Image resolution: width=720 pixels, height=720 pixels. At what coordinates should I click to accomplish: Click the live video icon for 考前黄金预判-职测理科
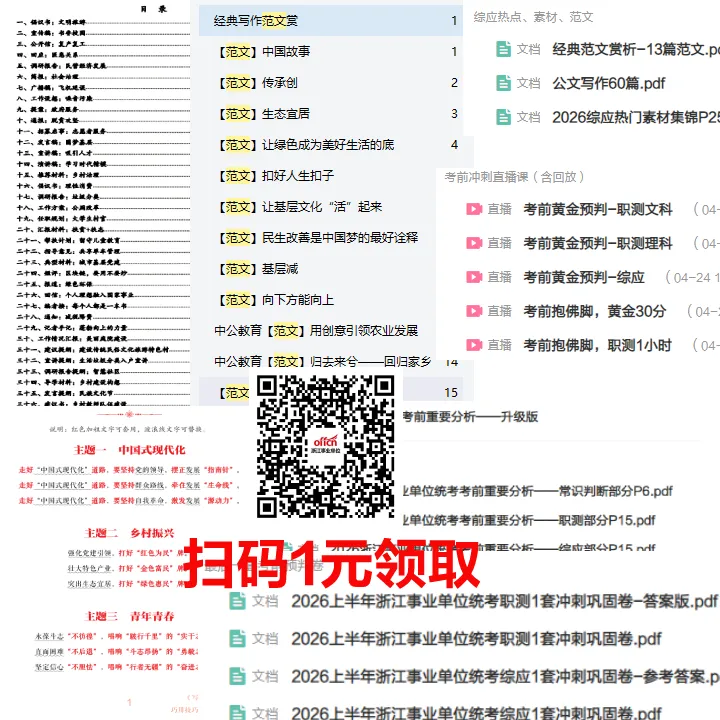[x=474, y=243]
